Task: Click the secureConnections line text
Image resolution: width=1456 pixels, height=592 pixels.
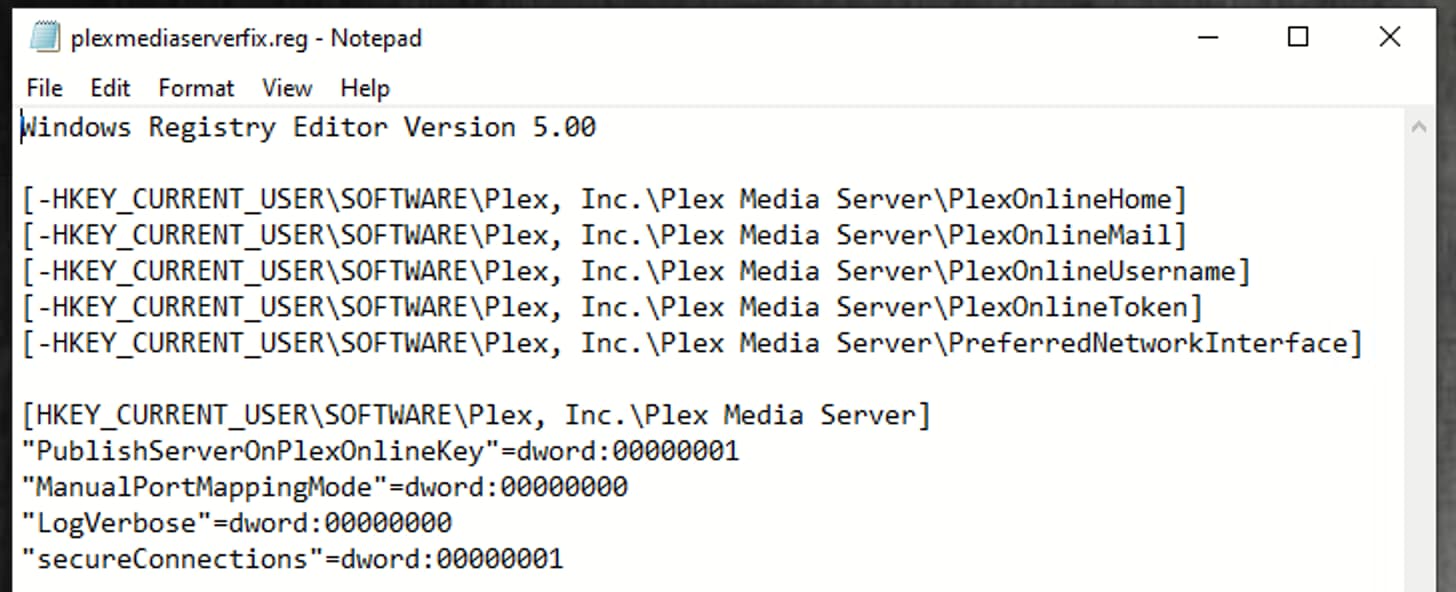Action: (x=293, y=559)
